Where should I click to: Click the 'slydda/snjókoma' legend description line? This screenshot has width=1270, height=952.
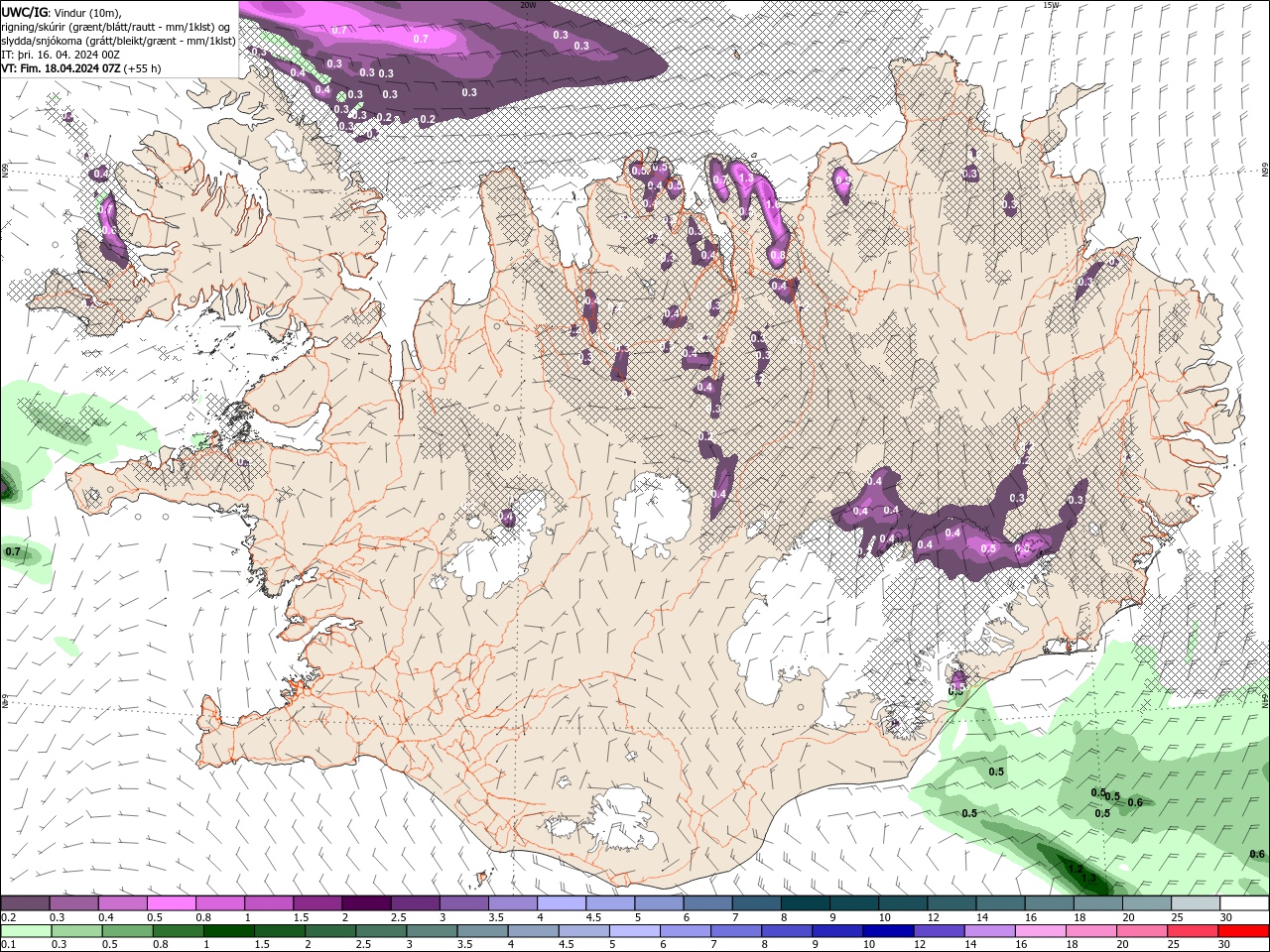[x=118, y=41]
